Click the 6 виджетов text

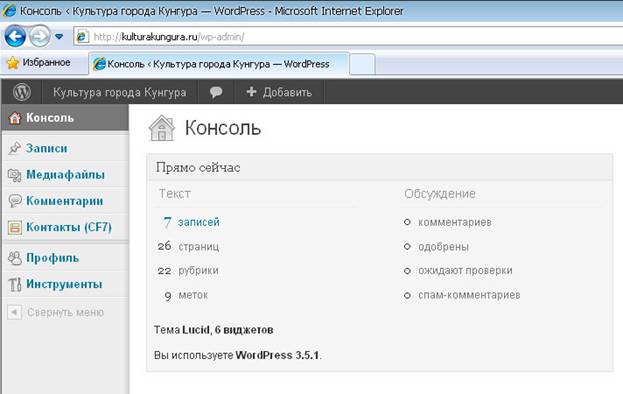point(244,330)
